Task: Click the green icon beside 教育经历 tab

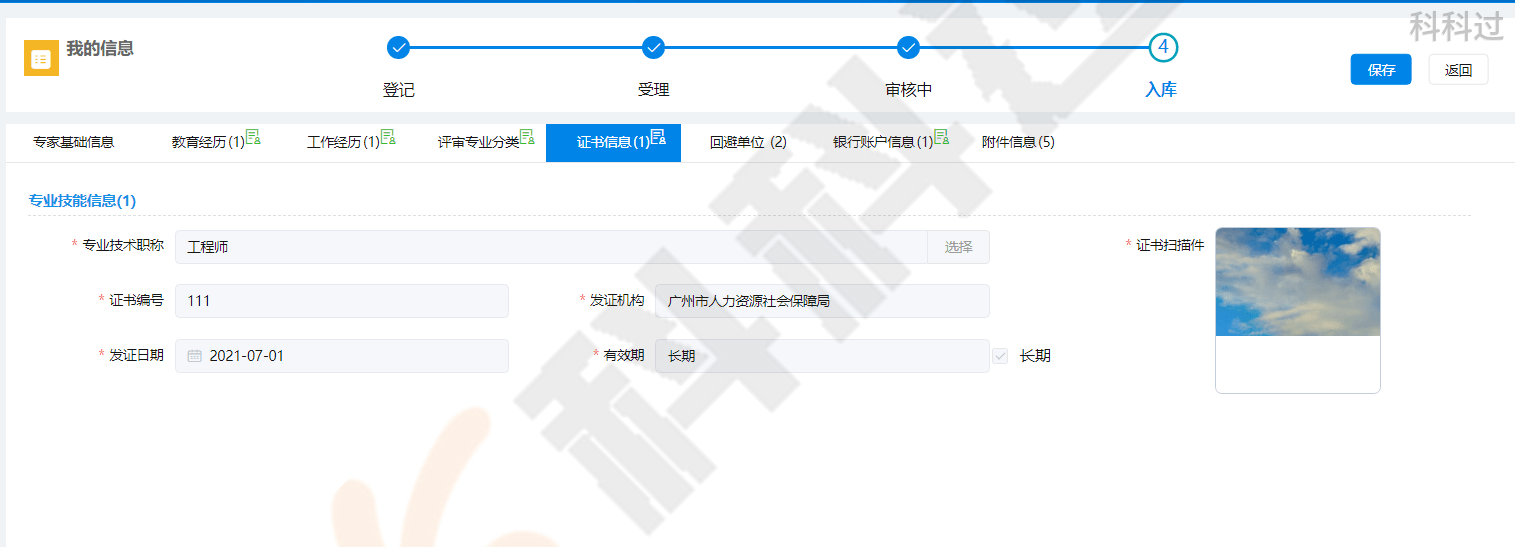Action: (x=253, y=138)
